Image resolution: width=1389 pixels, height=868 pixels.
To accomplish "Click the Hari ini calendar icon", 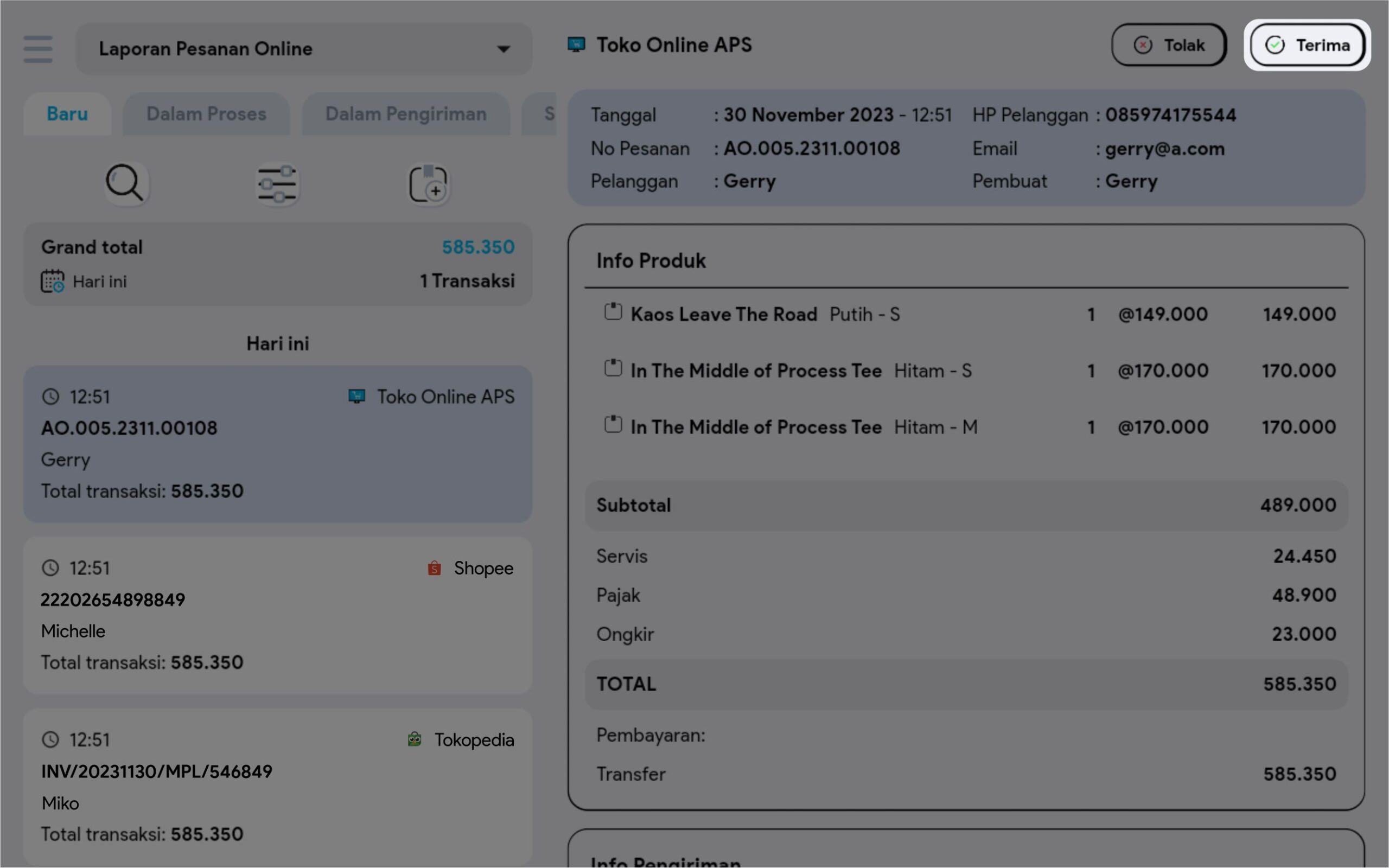I will [52, 282].
